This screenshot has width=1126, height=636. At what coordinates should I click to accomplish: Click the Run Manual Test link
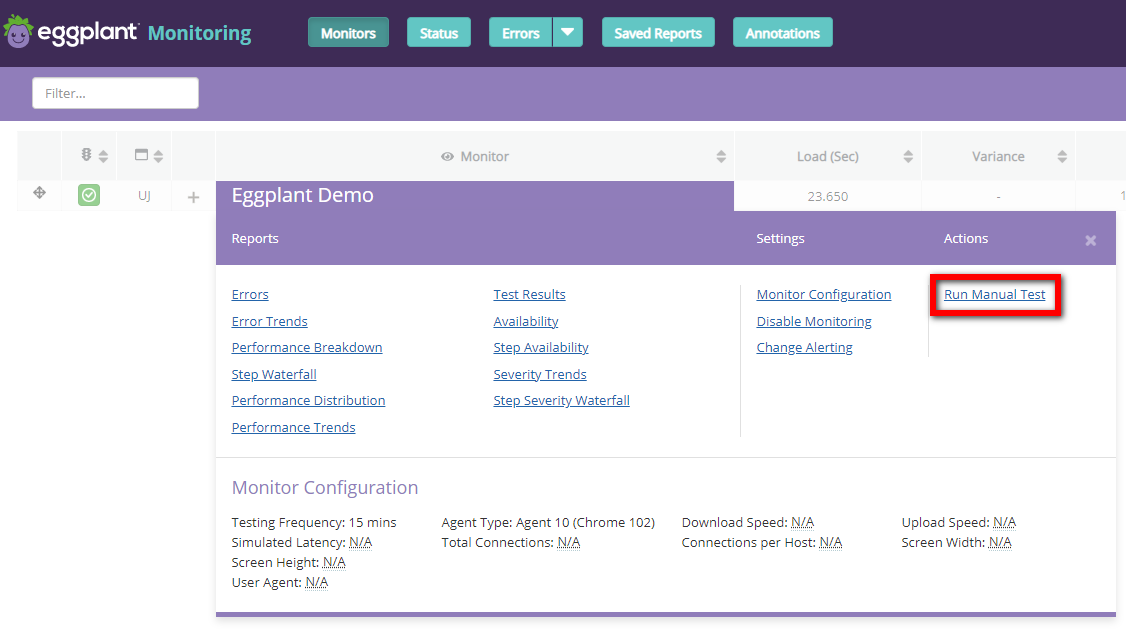995,294
